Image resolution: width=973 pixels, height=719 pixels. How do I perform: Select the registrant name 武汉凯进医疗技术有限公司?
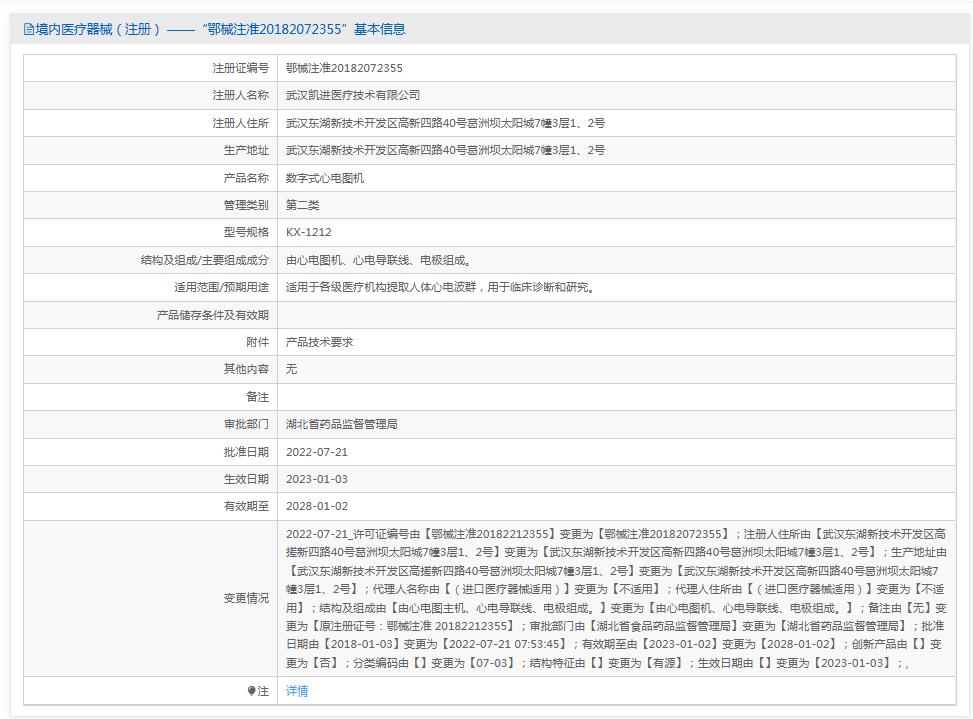pyautogui.click(x=353, y=95)
